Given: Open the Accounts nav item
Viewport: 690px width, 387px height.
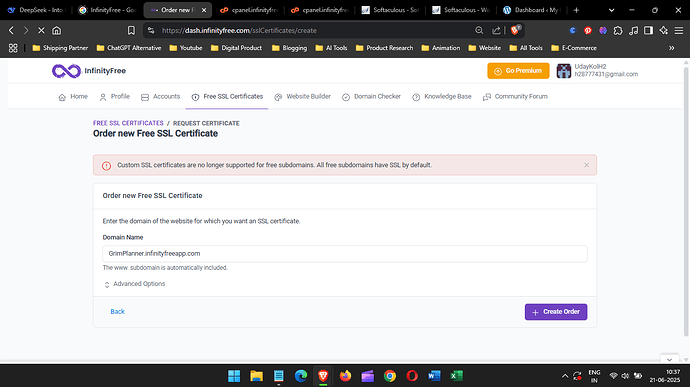Looking at the screenshot, I should tap(161, 97).
